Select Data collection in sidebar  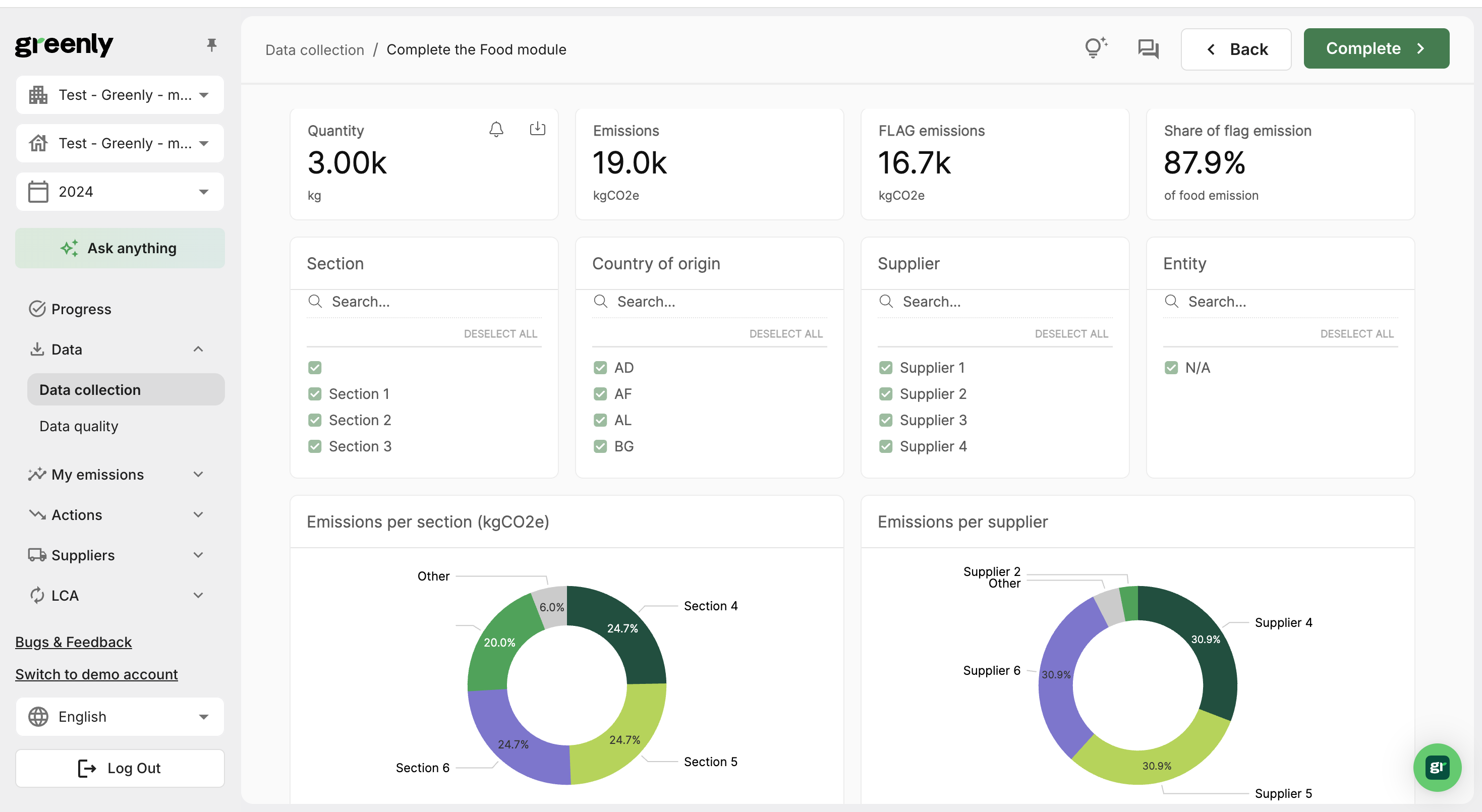(x=126, y=389)
